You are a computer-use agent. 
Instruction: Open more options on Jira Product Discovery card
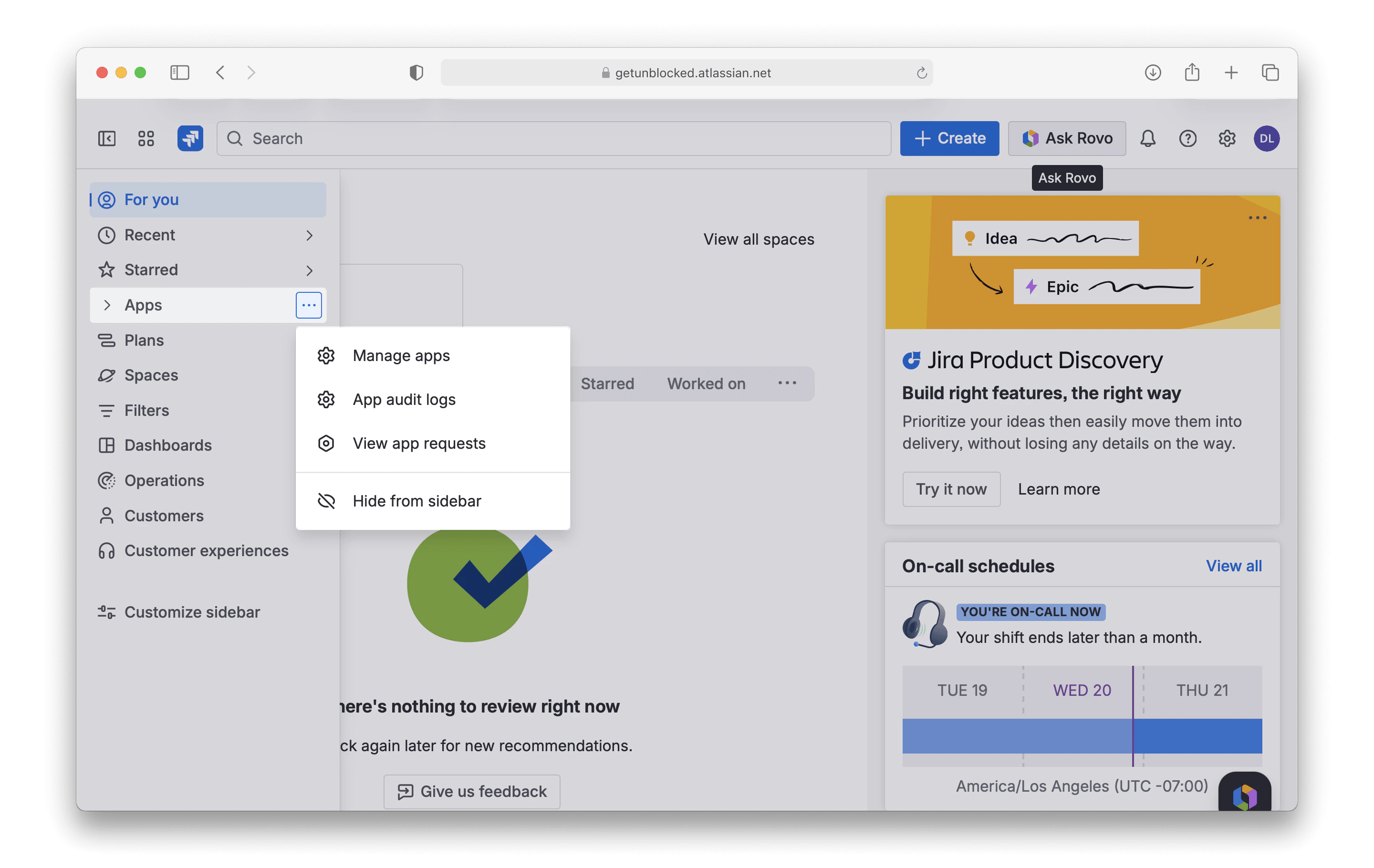tap(1257, 218)
